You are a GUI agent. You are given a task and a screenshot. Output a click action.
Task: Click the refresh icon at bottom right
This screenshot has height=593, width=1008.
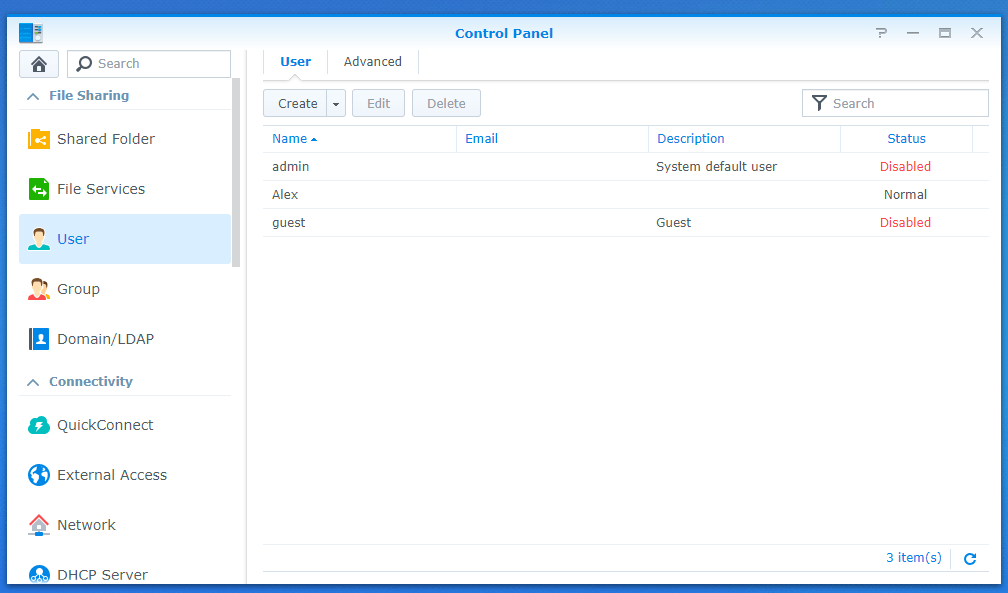[969, 559]
